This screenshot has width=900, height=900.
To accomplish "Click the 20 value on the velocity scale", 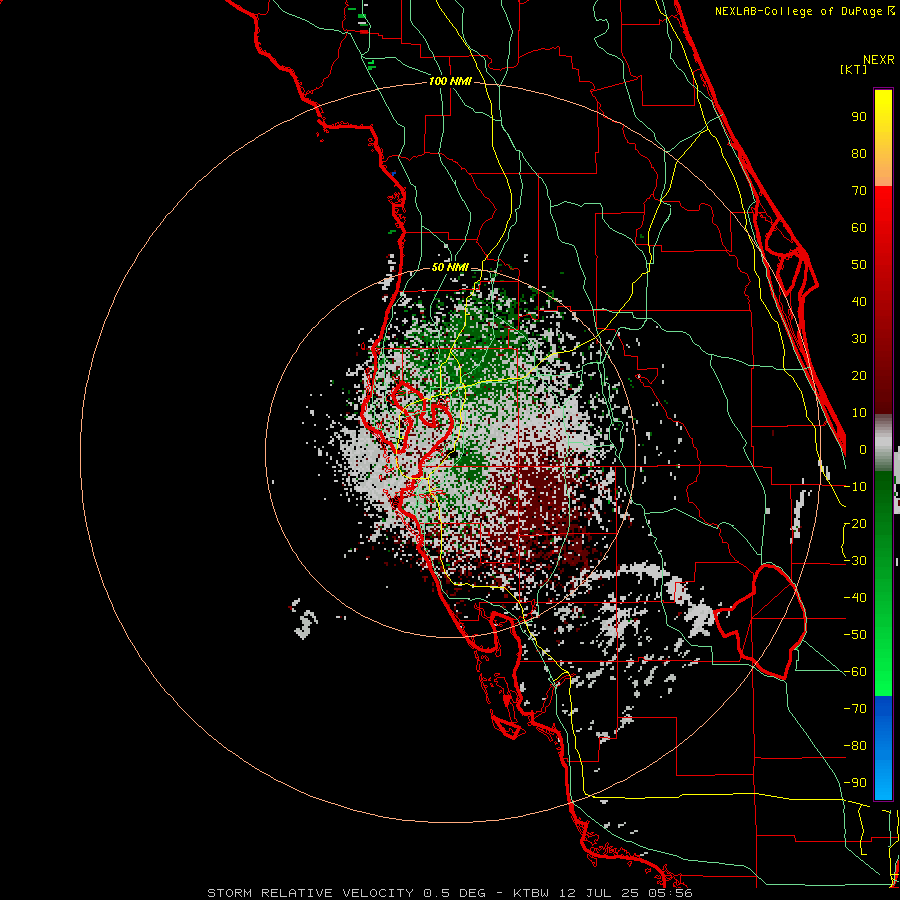I will [859, 376].
